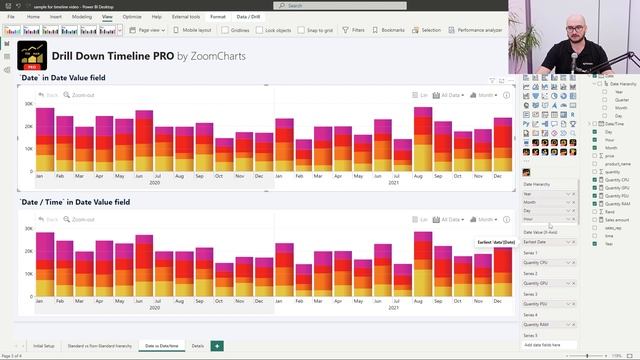The height and width of the screenshot is (360, 640).
Task: Check the product_name field
Action: click(x=595, y=164)
